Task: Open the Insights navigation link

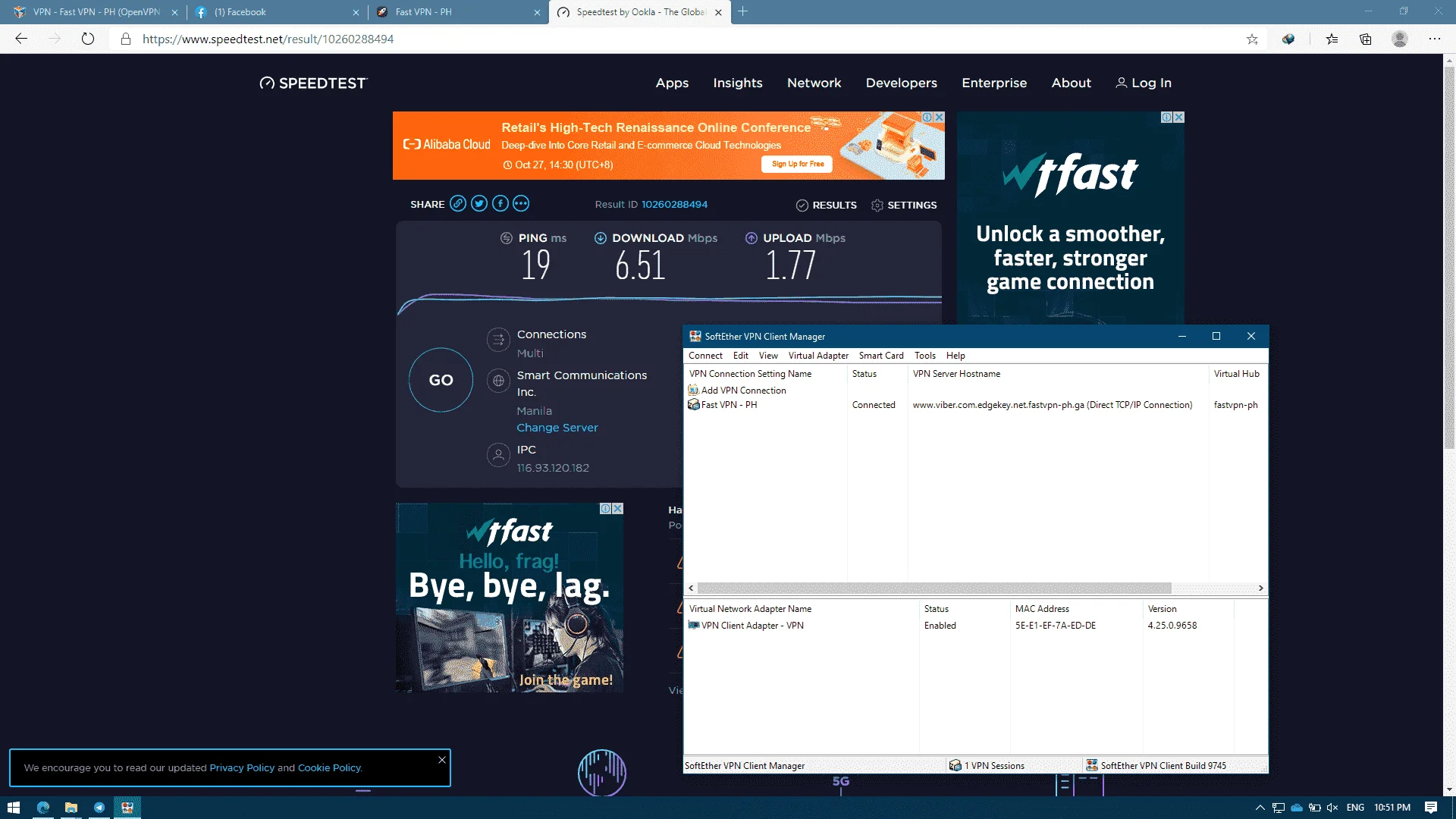Action: (737, 83)
